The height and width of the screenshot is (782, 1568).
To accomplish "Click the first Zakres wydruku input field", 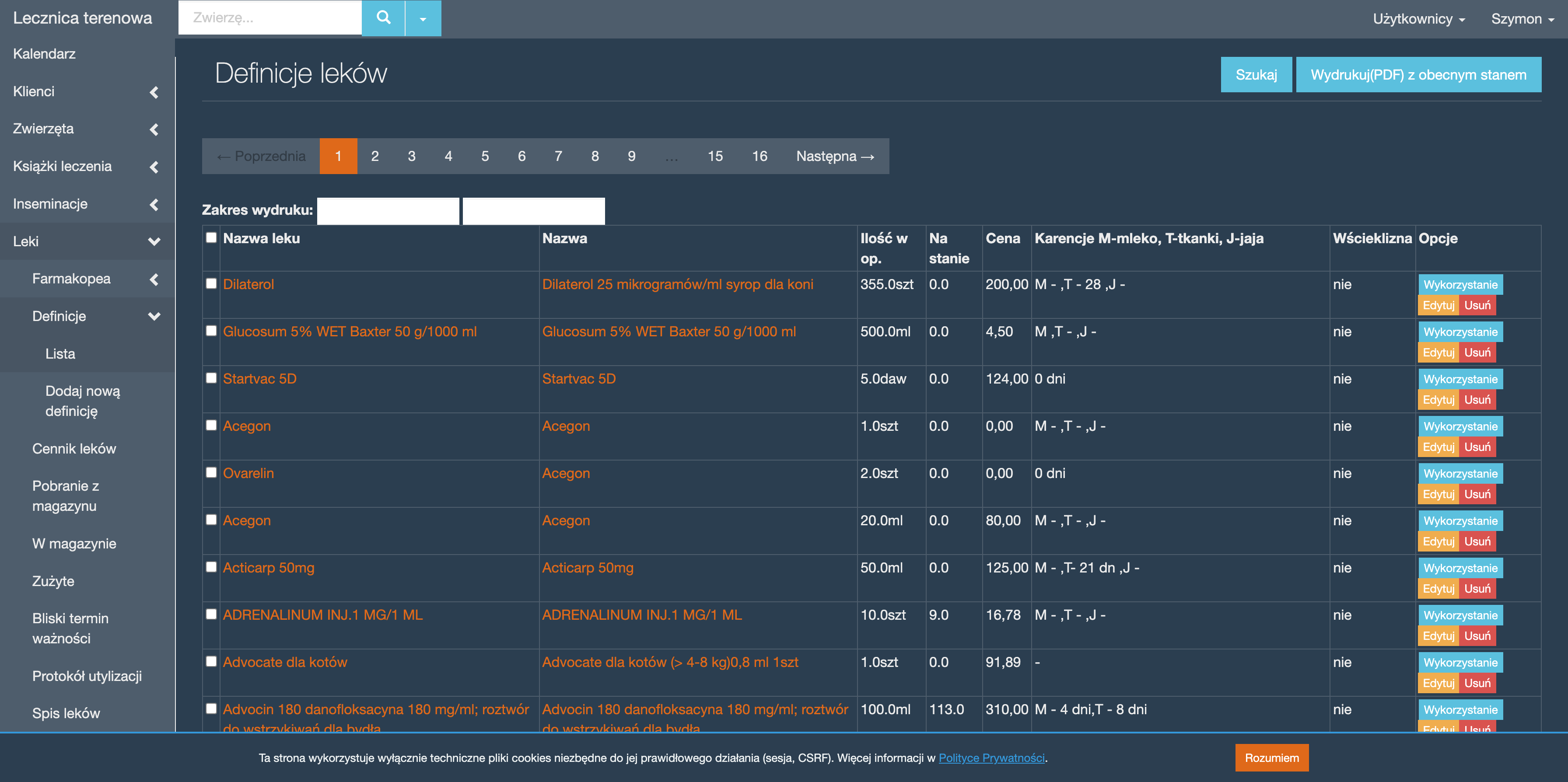I will point(388,210).
